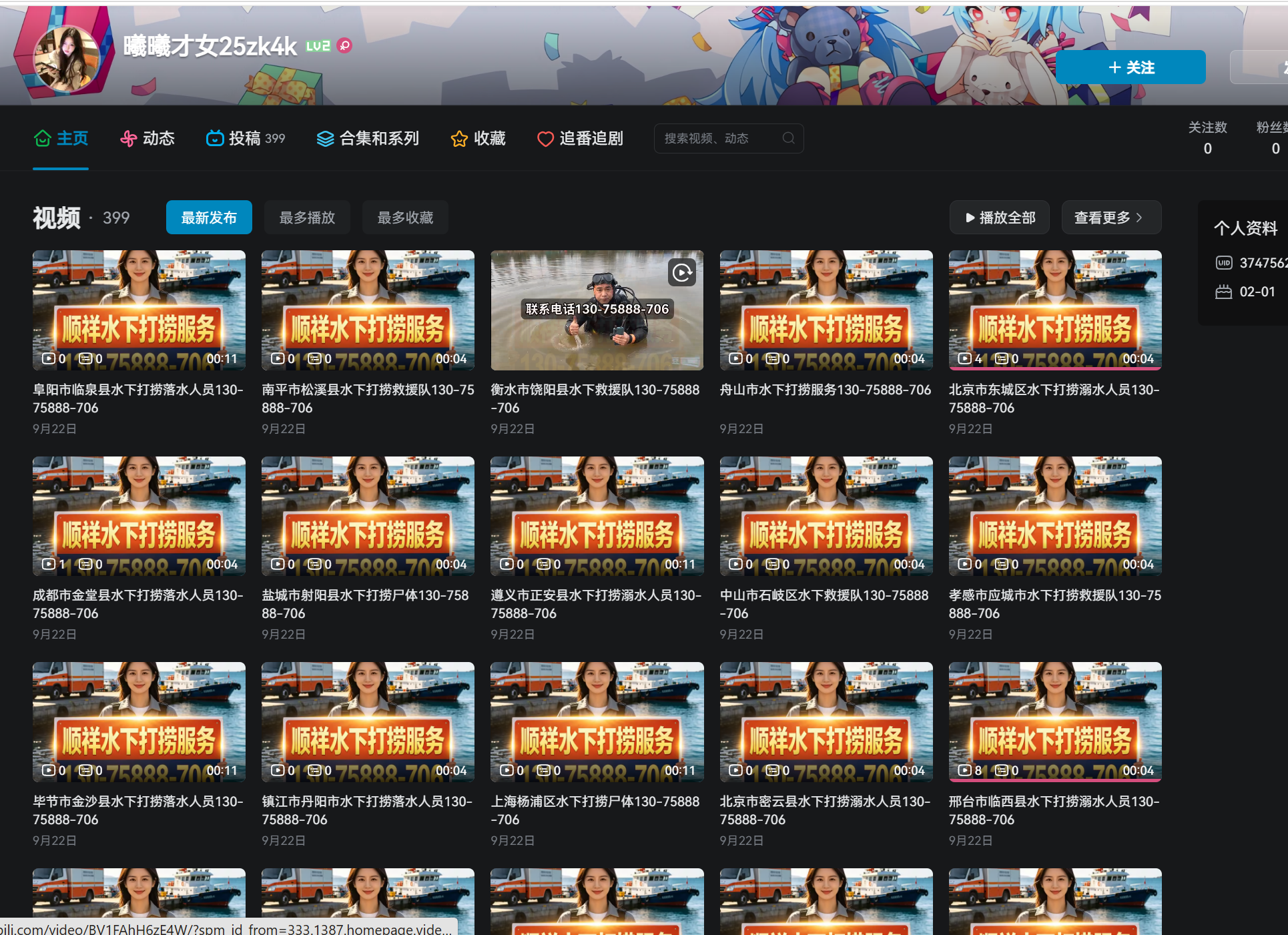The image size is (1288, 935).
Task: Open 成都市金堂县水下打捞落水人员 video title
Action: [x=138, y=604]
